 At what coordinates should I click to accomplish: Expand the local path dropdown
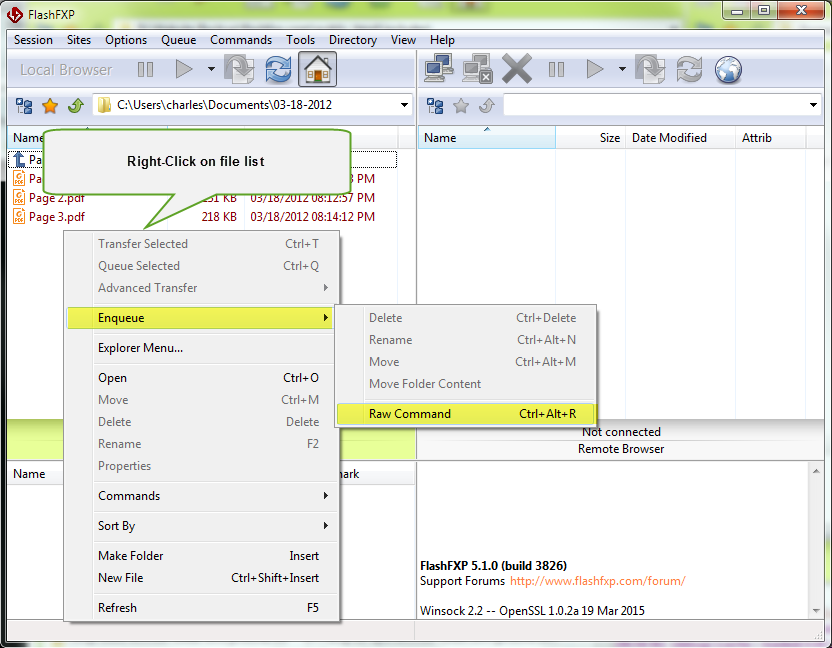click(x=404, y=105)
